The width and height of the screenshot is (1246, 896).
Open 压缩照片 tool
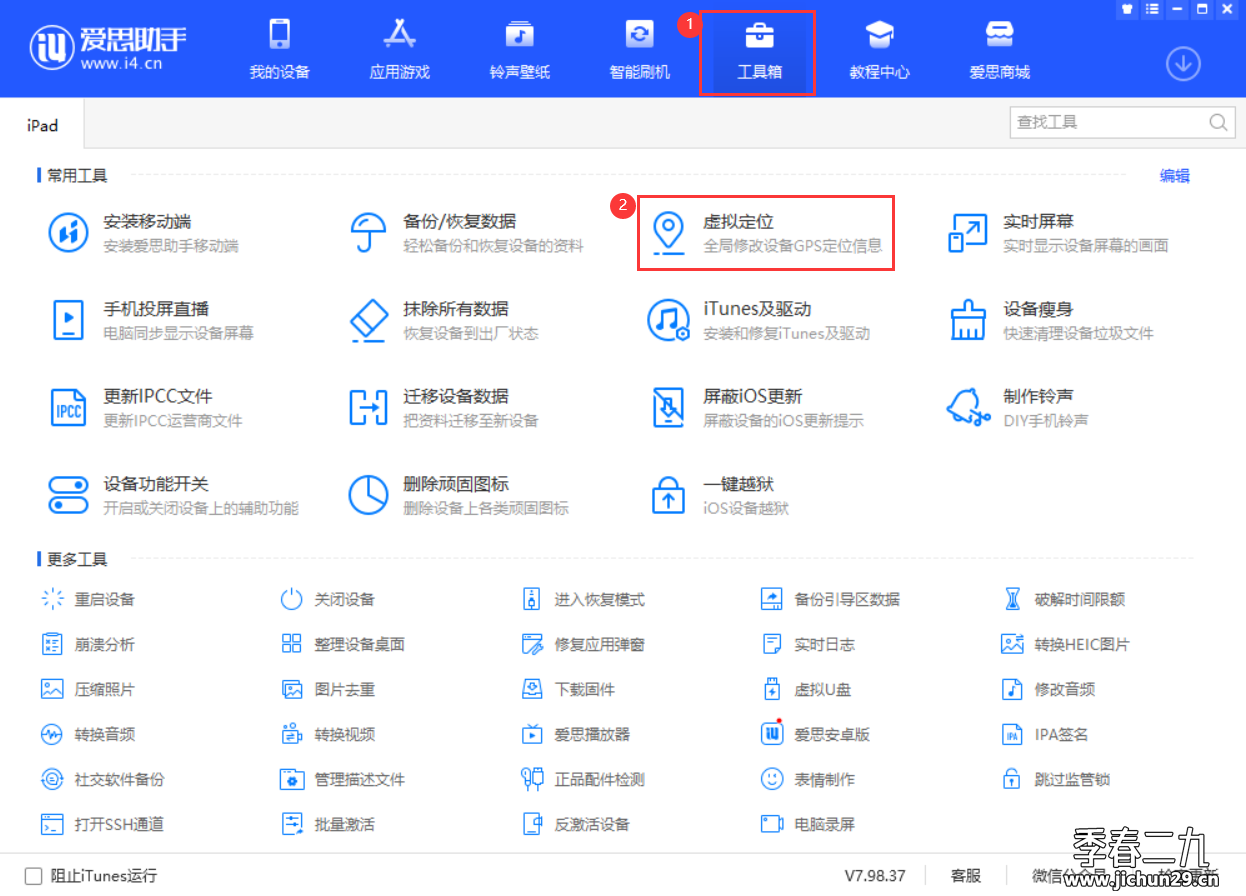click(x=88, y=689)
